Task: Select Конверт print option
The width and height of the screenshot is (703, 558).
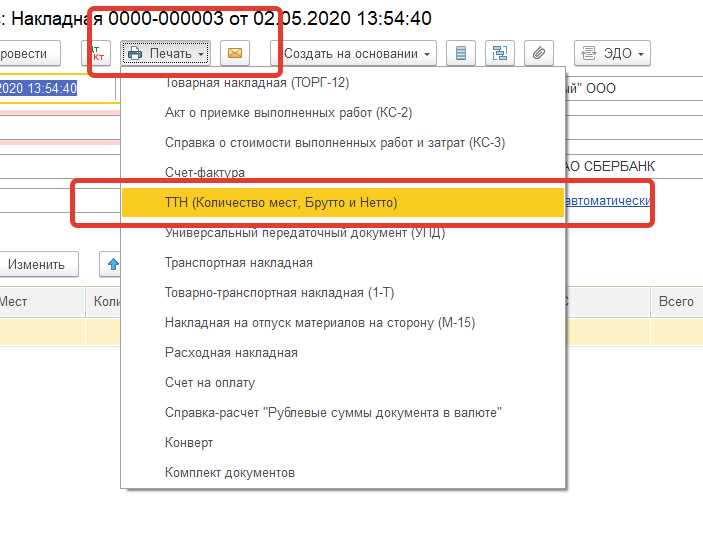Action: tap(343, 443)
